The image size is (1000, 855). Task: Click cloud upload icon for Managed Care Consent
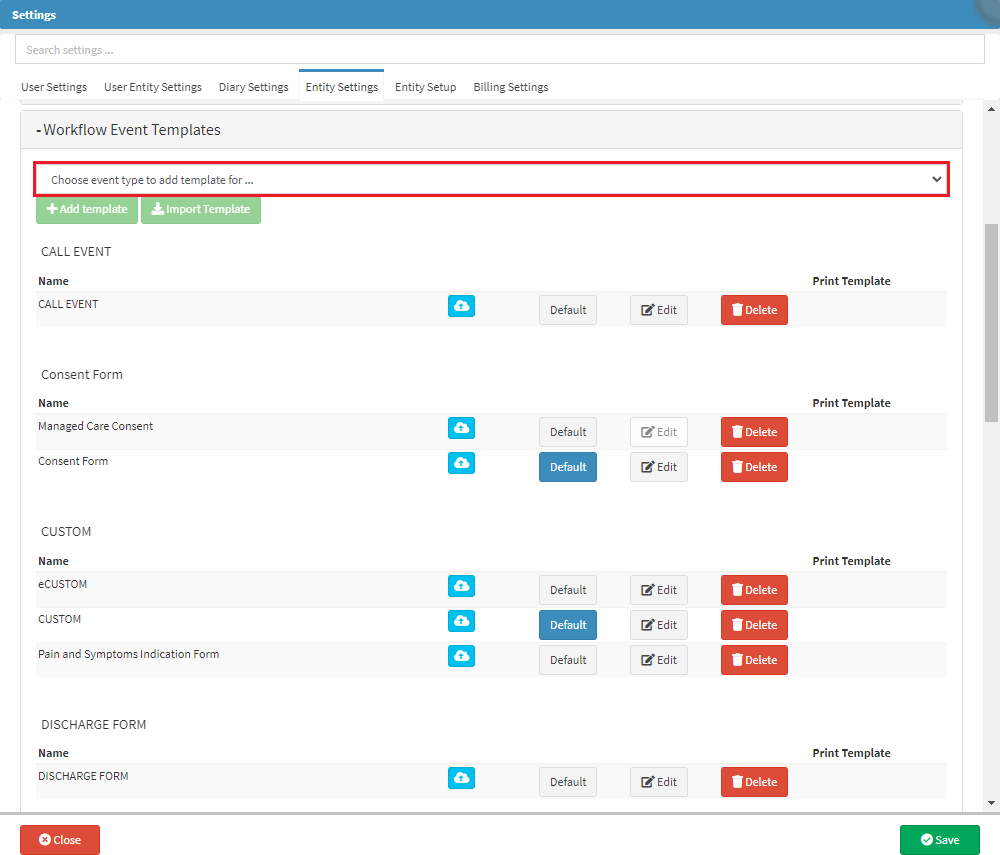point(461,428)
